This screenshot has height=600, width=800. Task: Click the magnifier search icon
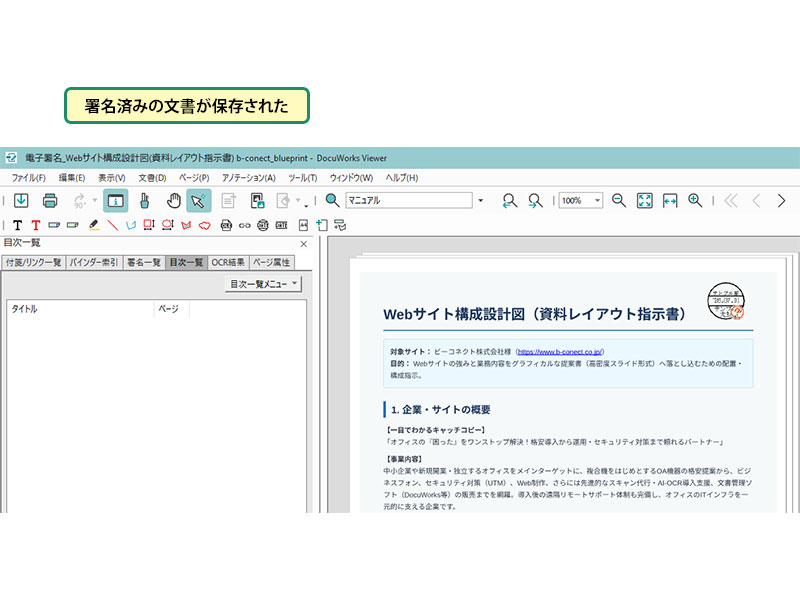332,201
